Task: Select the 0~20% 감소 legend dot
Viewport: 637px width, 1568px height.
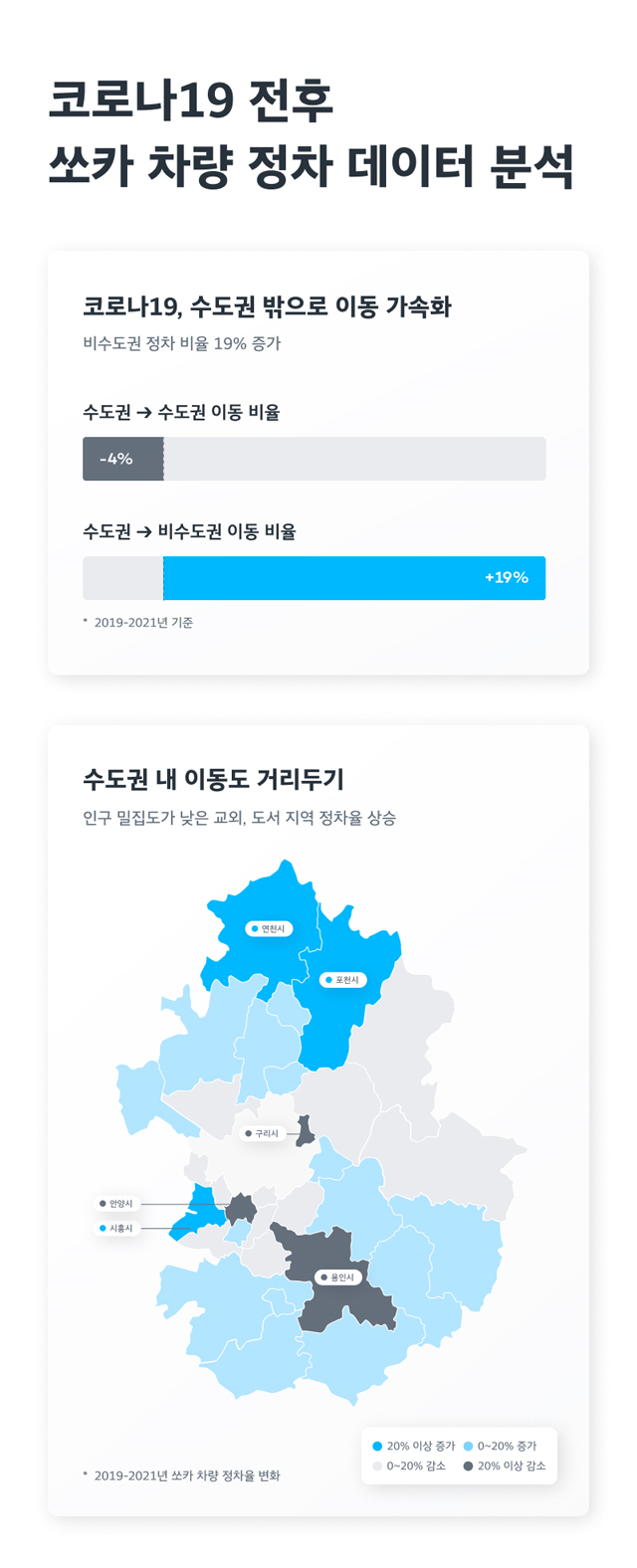Action: tap(377, 1467)
